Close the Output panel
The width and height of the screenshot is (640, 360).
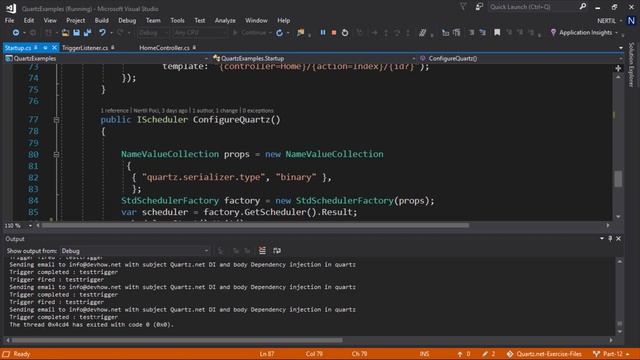[618, 238]
